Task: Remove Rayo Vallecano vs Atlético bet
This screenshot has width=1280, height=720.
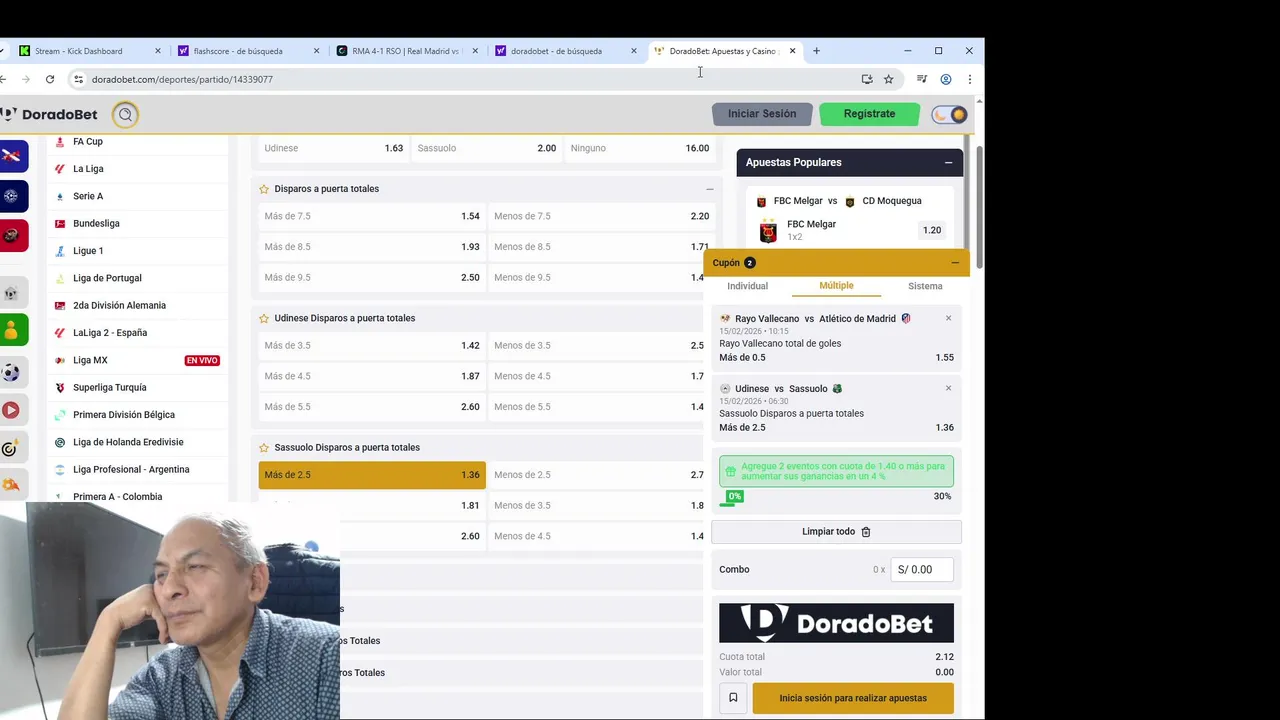Action: click(948, 318)
